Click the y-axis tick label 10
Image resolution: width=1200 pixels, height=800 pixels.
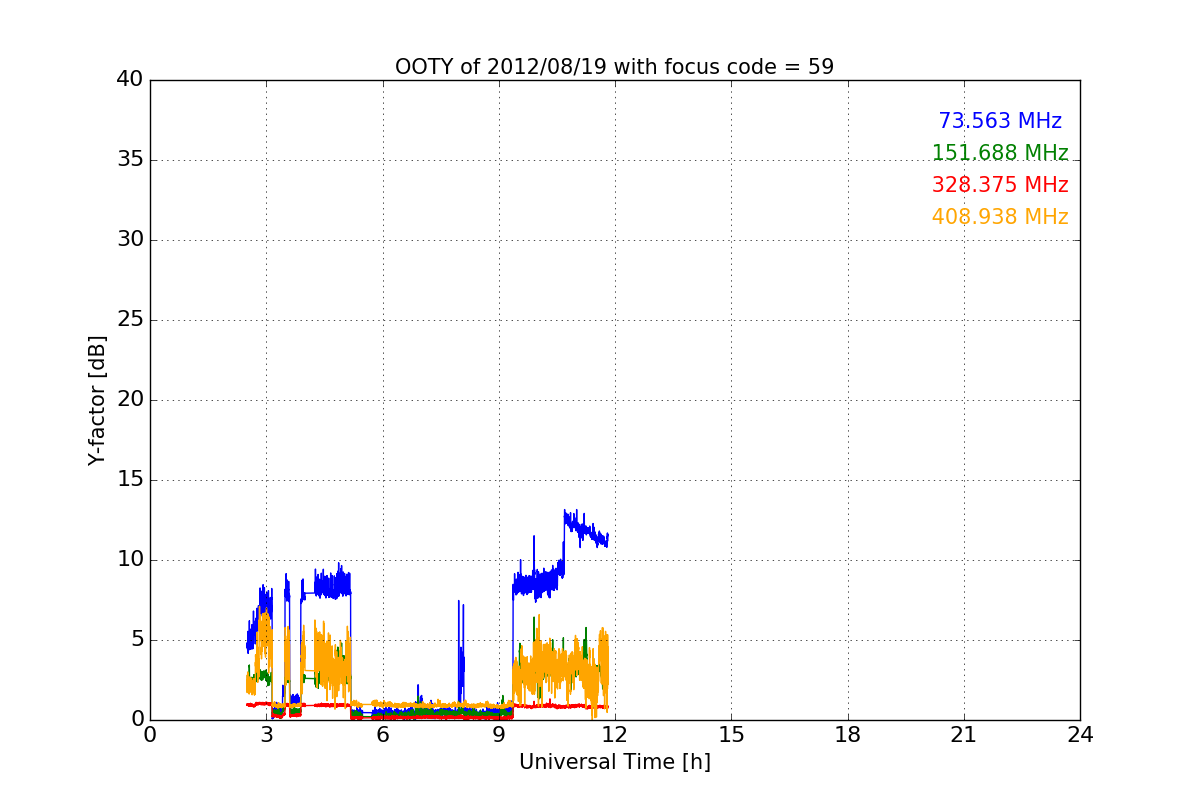(x=130, y=560)
